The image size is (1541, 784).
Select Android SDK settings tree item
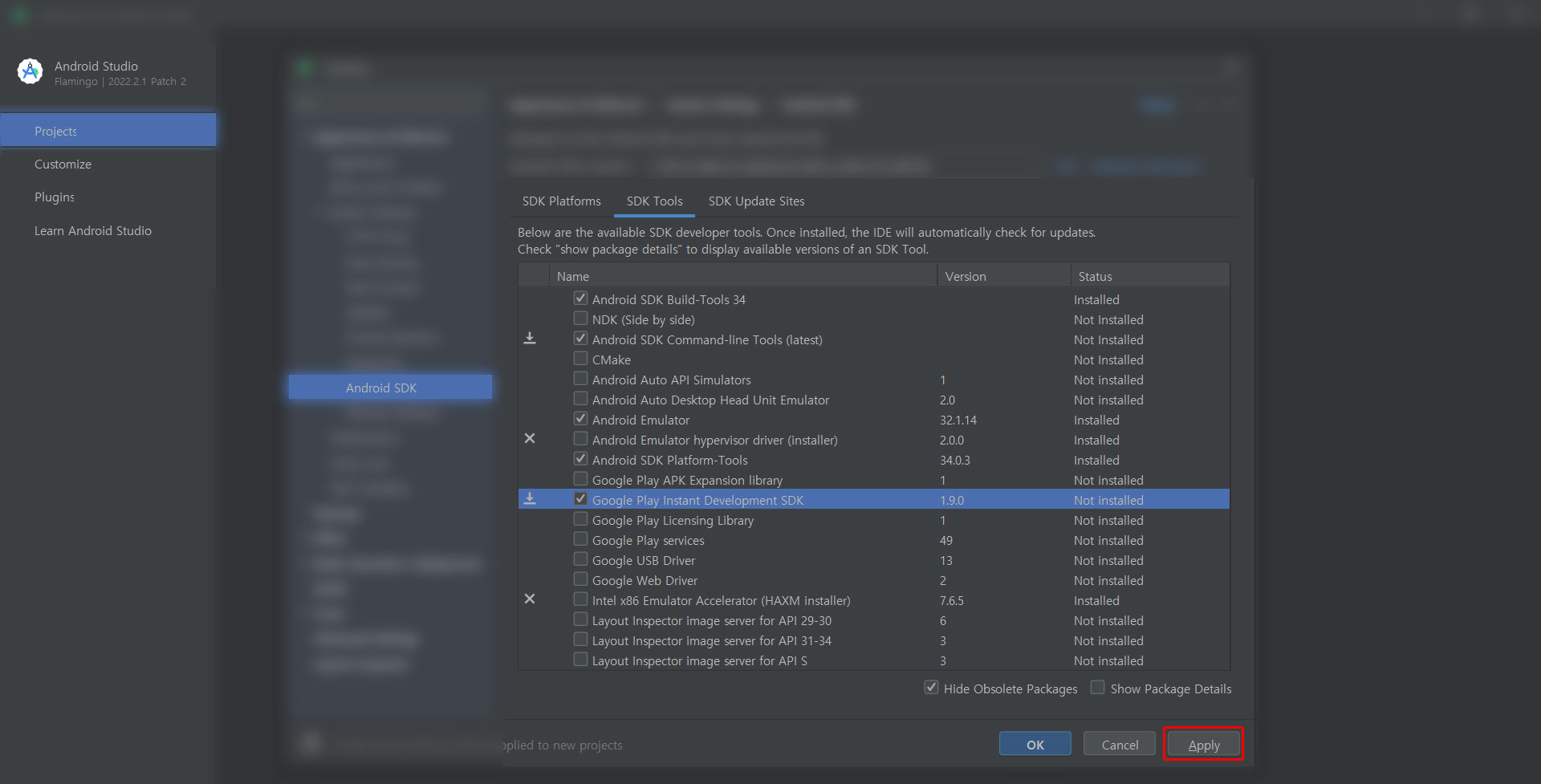[x=390, y=388]
